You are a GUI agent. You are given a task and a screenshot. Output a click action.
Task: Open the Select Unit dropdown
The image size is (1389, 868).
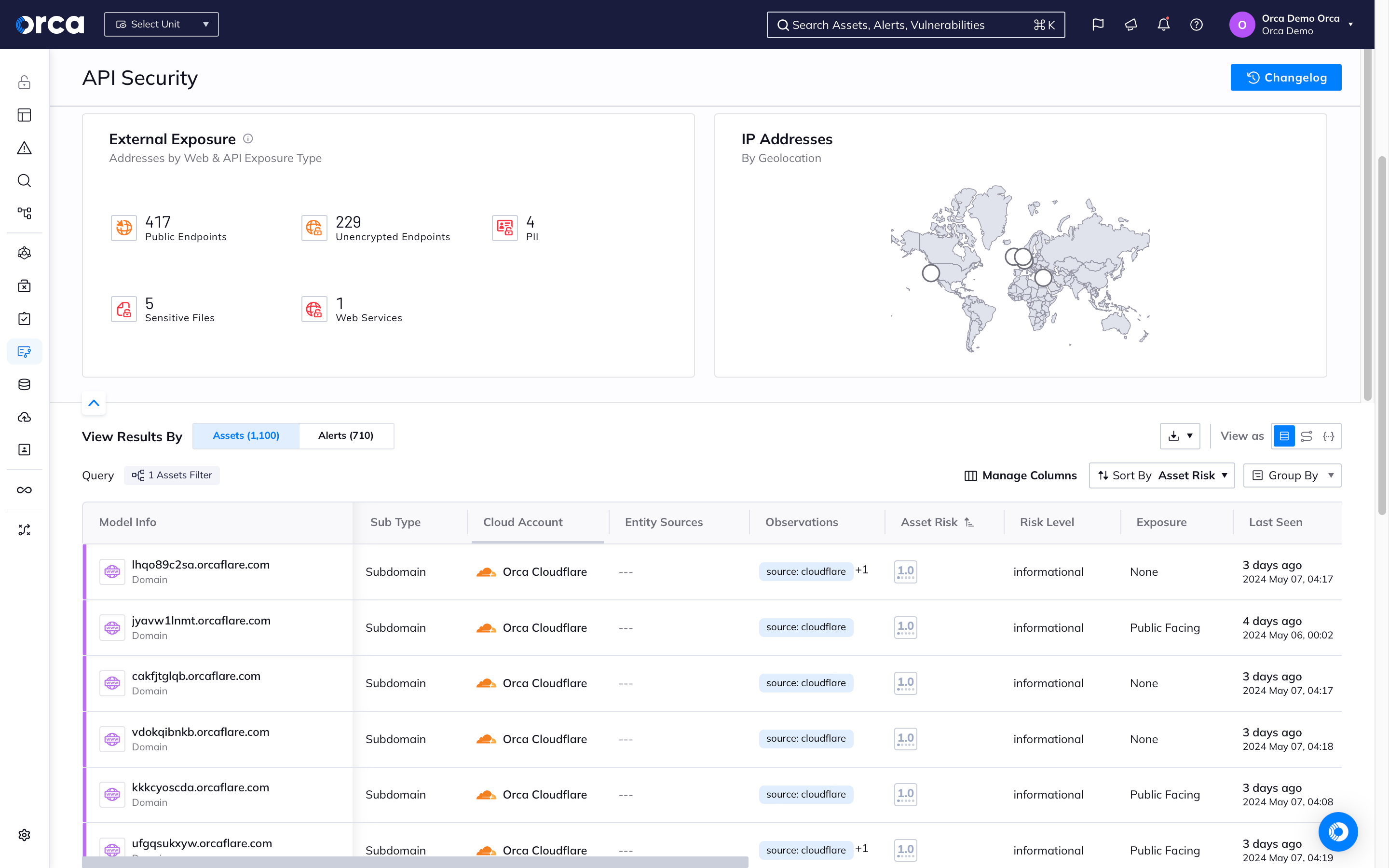click(161, 25)
